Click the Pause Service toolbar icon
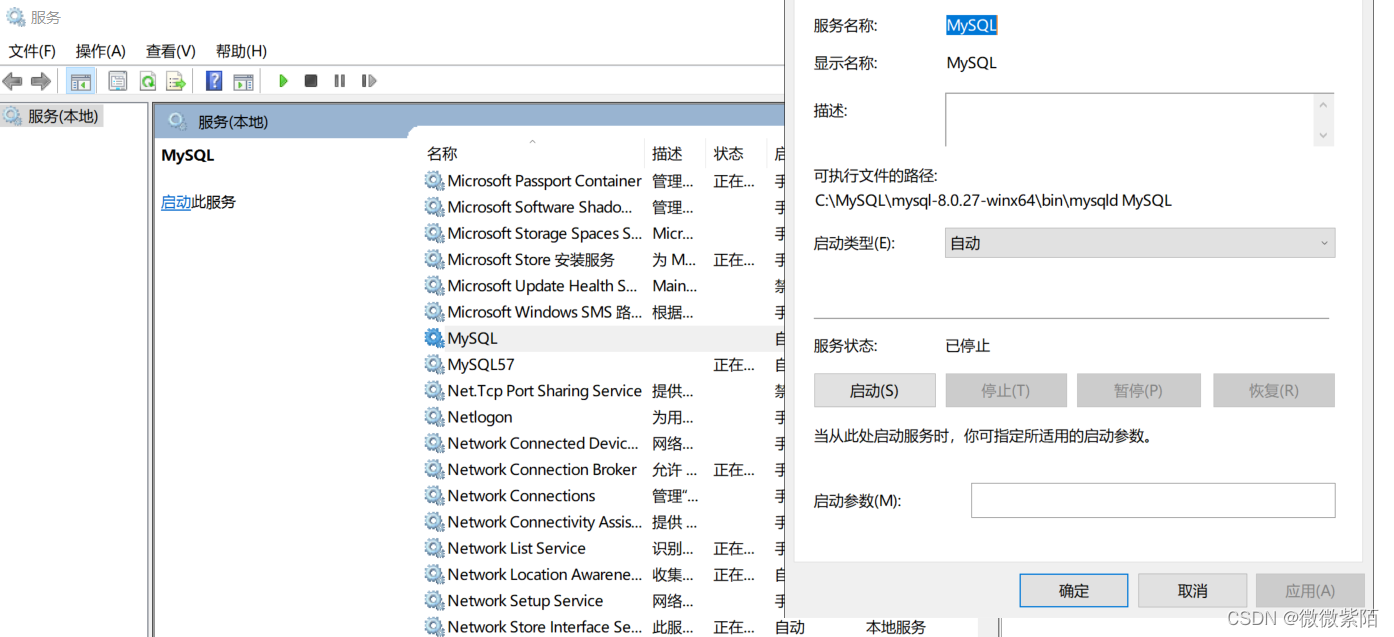The height and width of the screenshot is (637, 1394). click(x=340, y=81)
